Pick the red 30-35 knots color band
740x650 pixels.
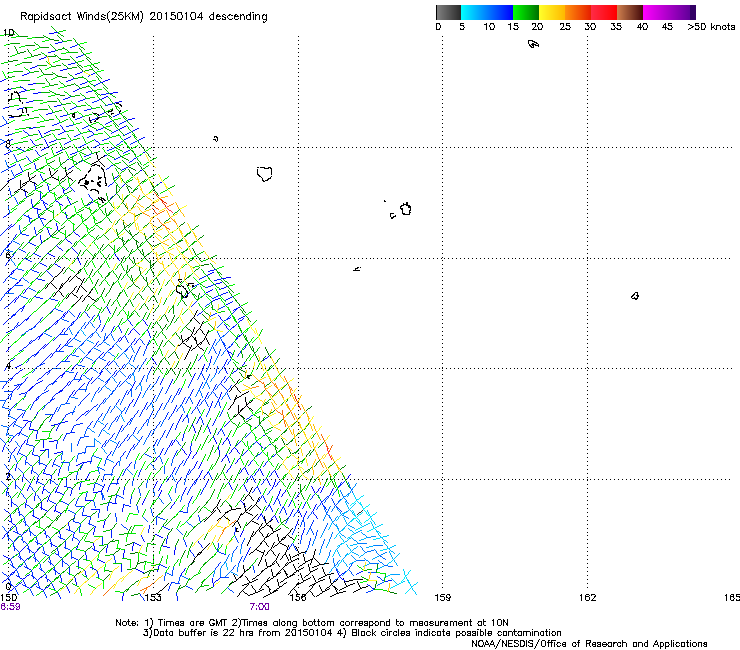point(604,12)
